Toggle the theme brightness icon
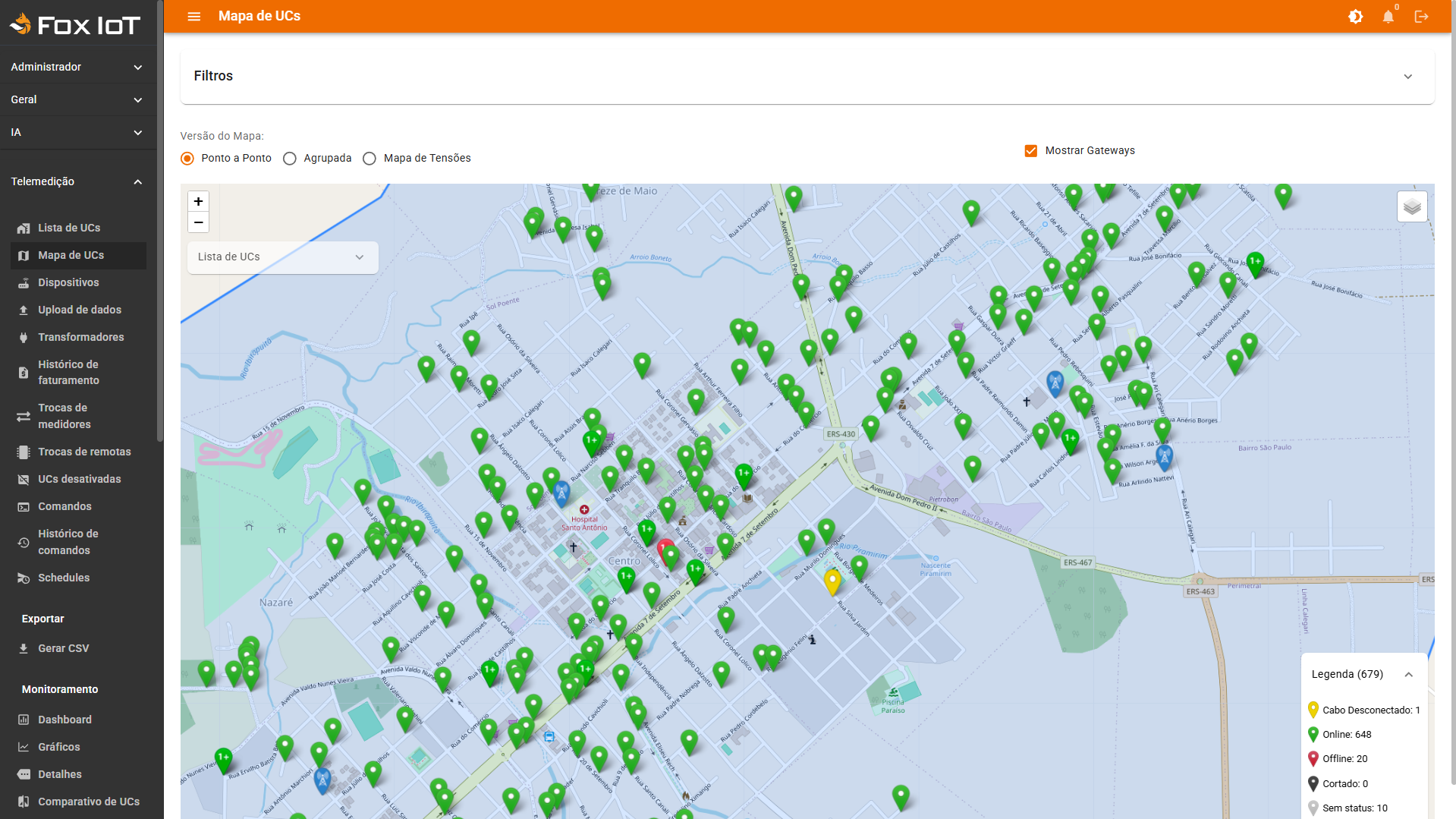Screen dimensions: 1456x819 click(x=1355, y=16)
